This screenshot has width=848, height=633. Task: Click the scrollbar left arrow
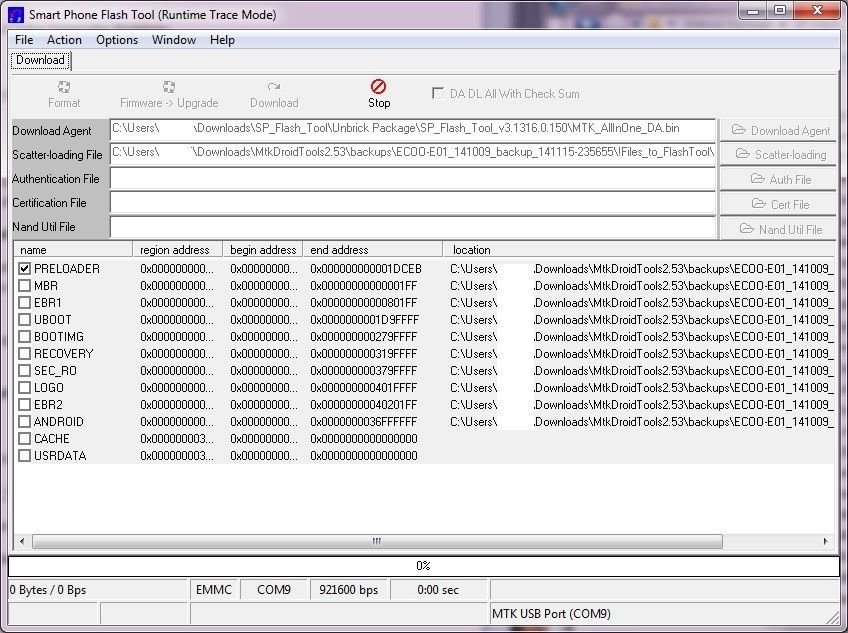[22, 541]
